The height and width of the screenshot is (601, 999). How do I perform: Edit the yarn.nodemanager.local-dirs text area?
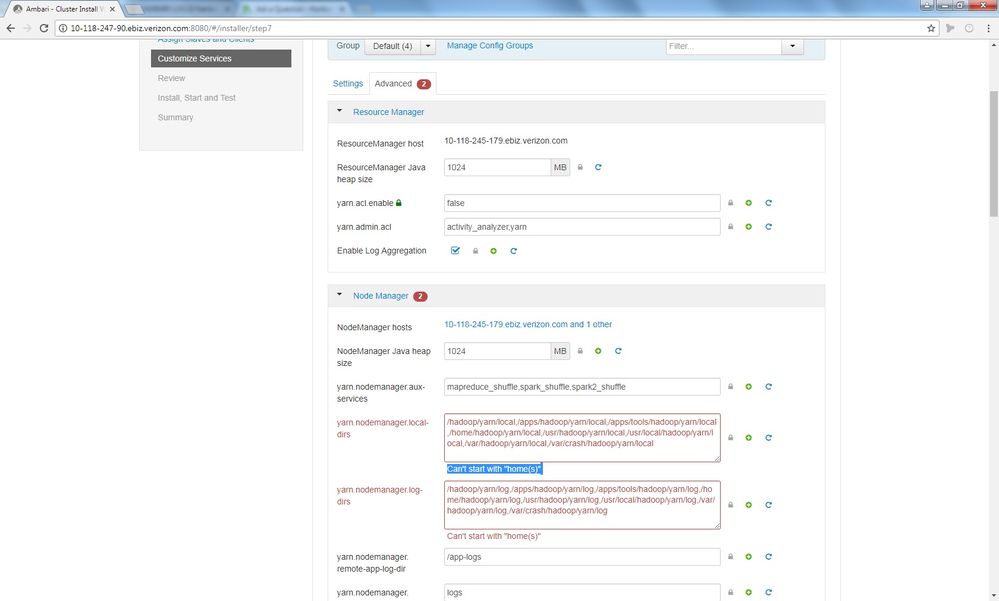(582, 438)
